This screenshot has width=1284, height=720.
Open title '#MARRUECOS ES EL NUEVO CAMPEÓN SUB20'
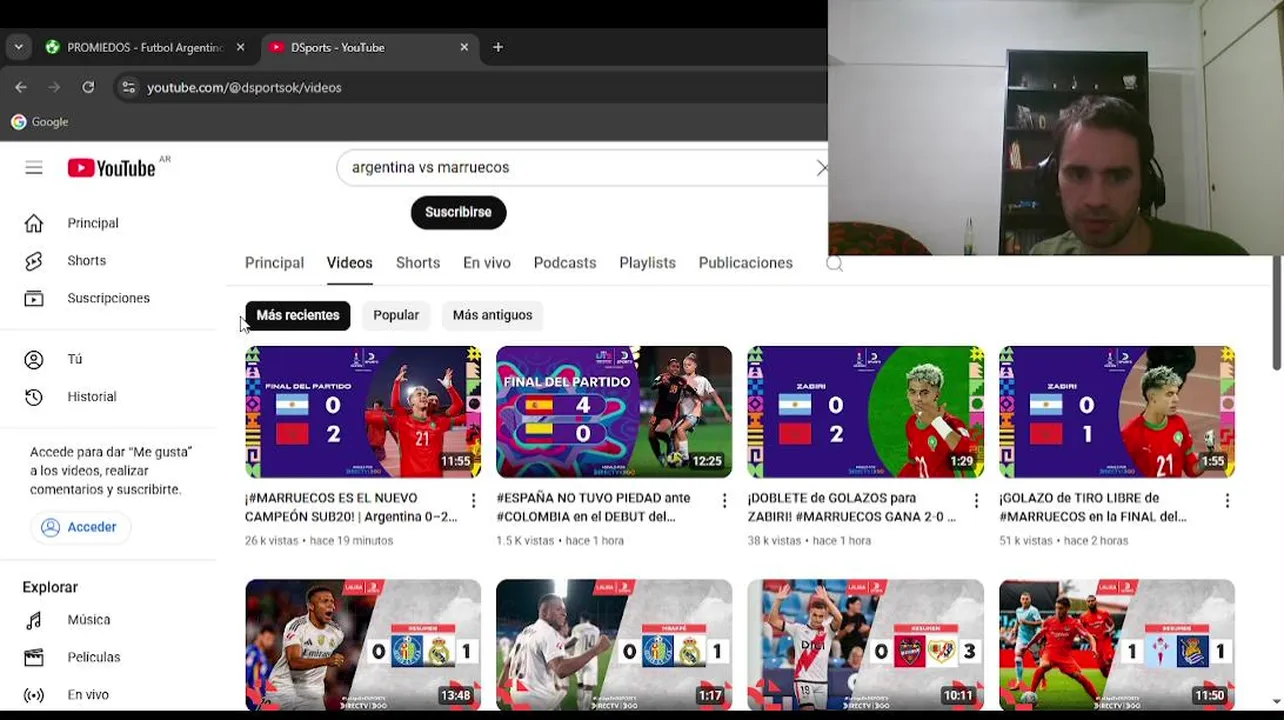pos(351,507)
